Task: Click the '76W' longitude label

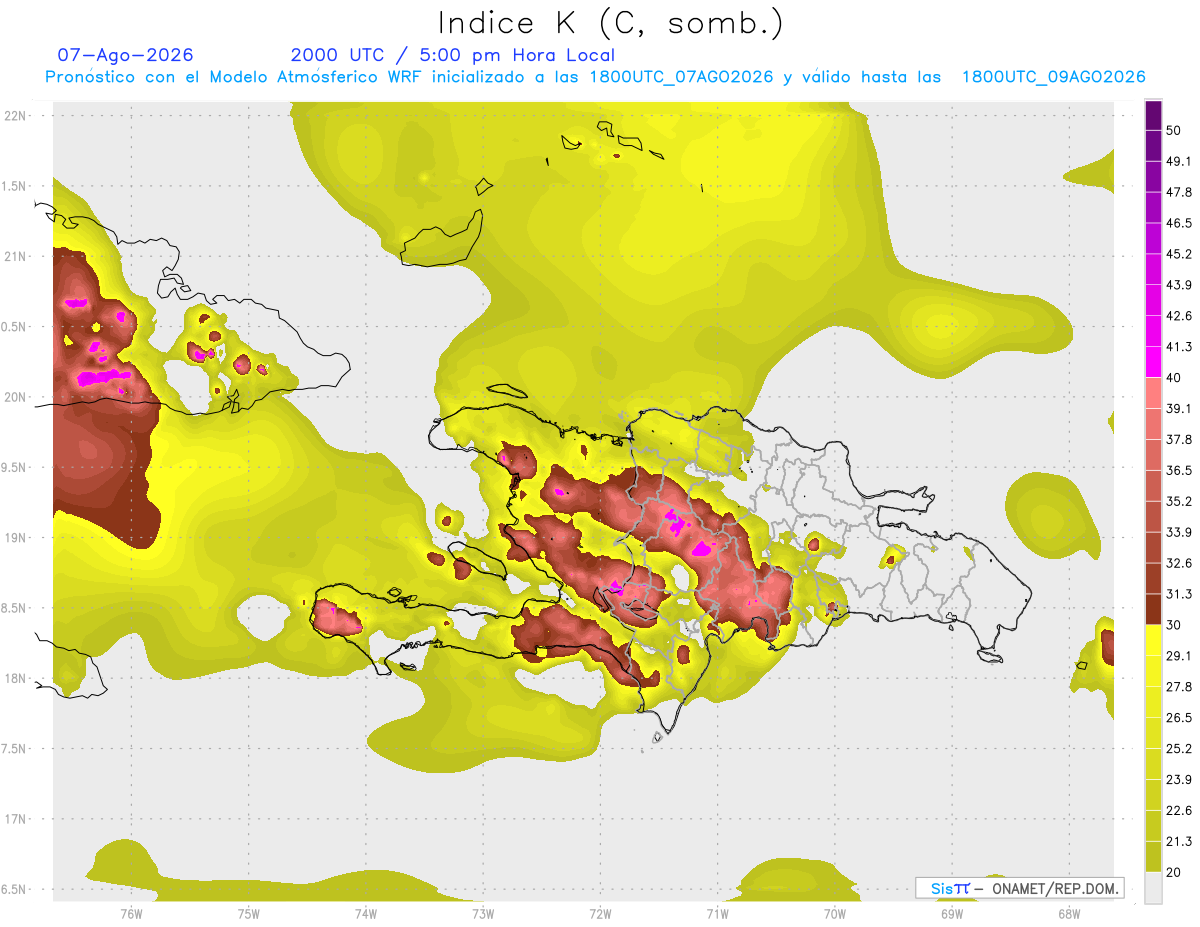Action: (131, 913)
